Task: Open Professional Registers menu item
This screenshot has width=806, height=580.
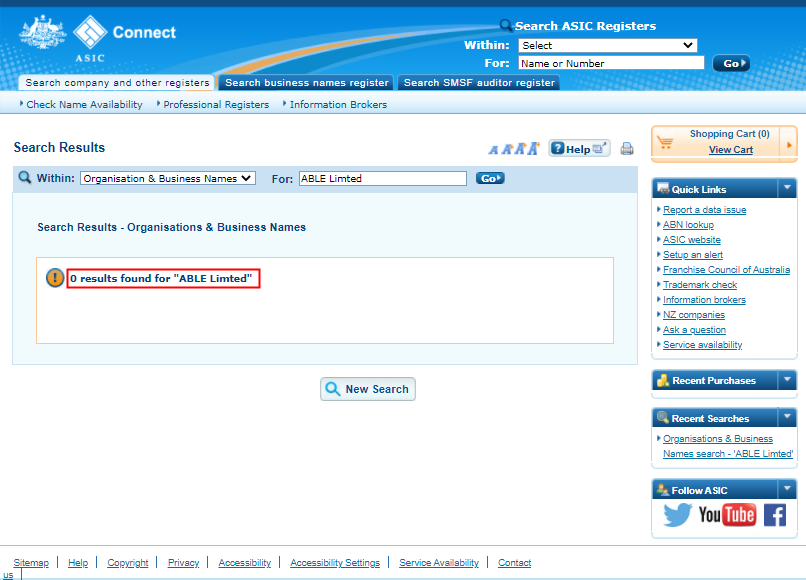Action: tap(216, 104)
